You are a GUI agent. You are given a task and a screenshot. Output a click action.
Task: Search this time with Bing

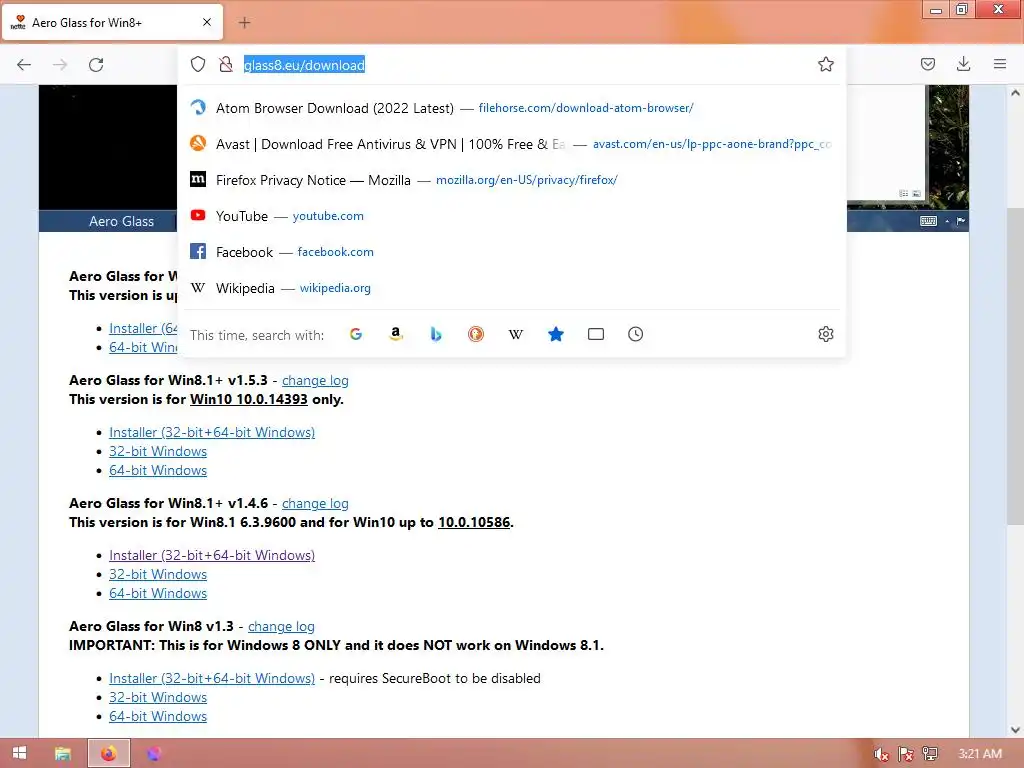(x=436, y=334)
